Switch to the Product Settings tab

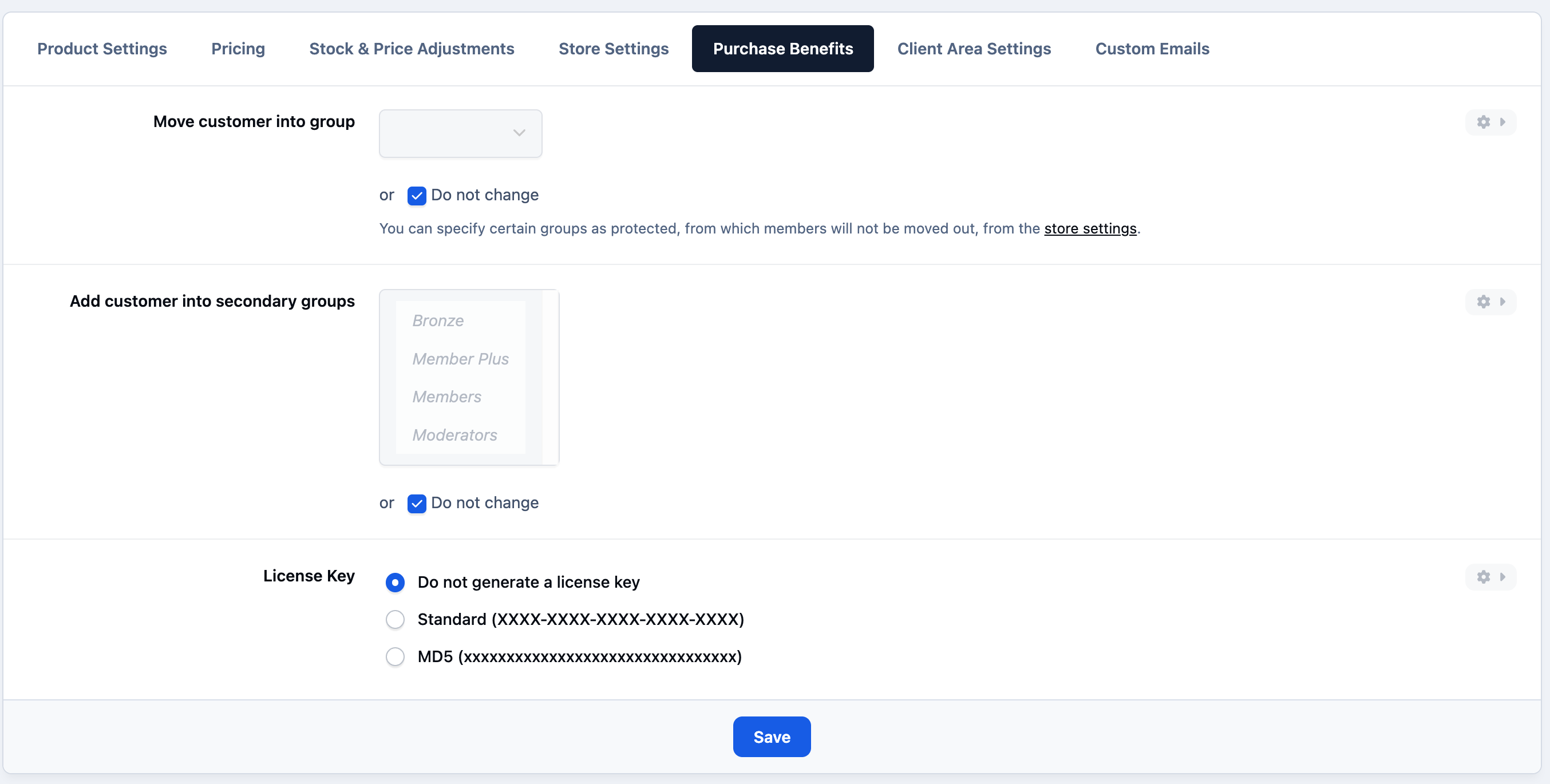[x=102, y=49]
